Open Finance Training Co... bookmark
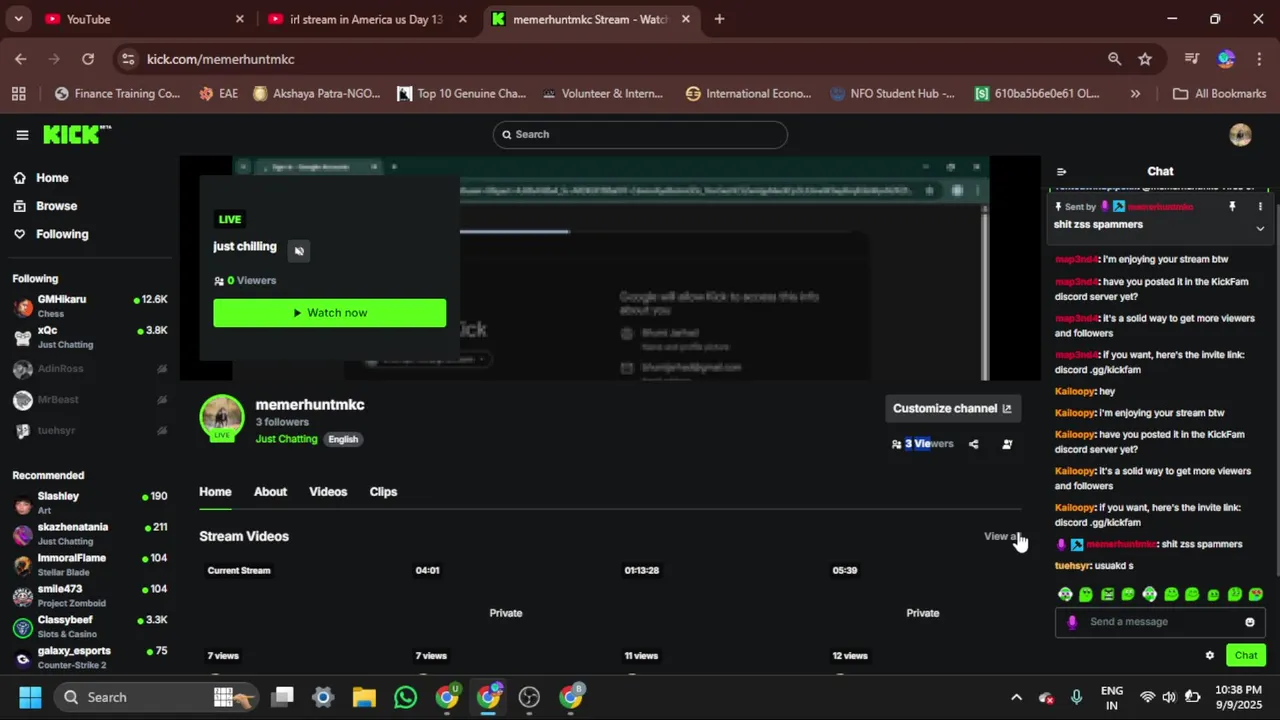1280x720 pixels. (x=117, y=94)
